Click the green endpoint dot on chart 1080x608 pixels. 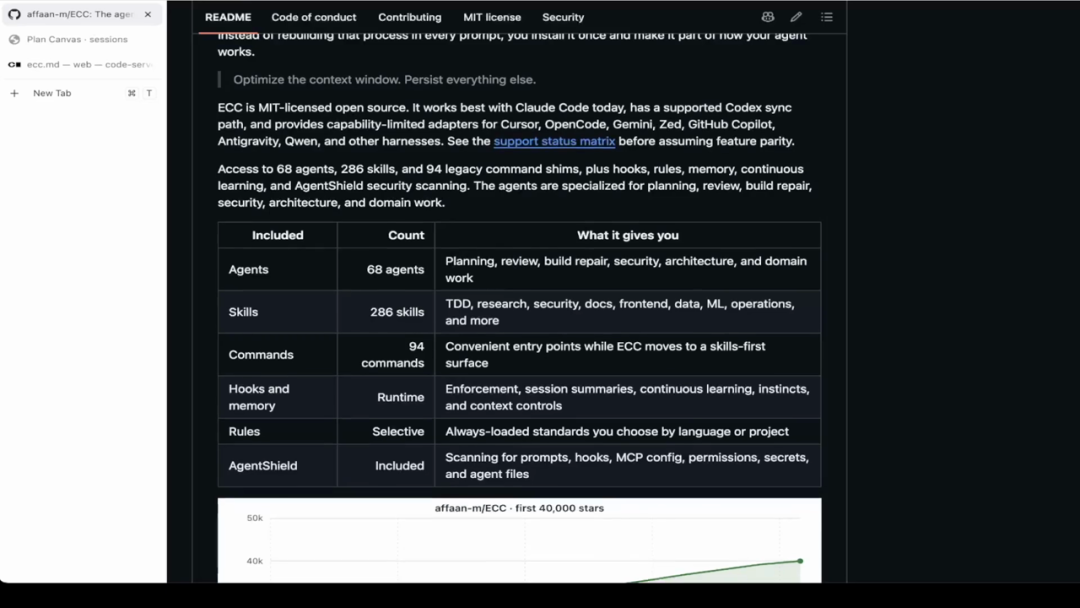pyautogui.click(x=800, y=561)
